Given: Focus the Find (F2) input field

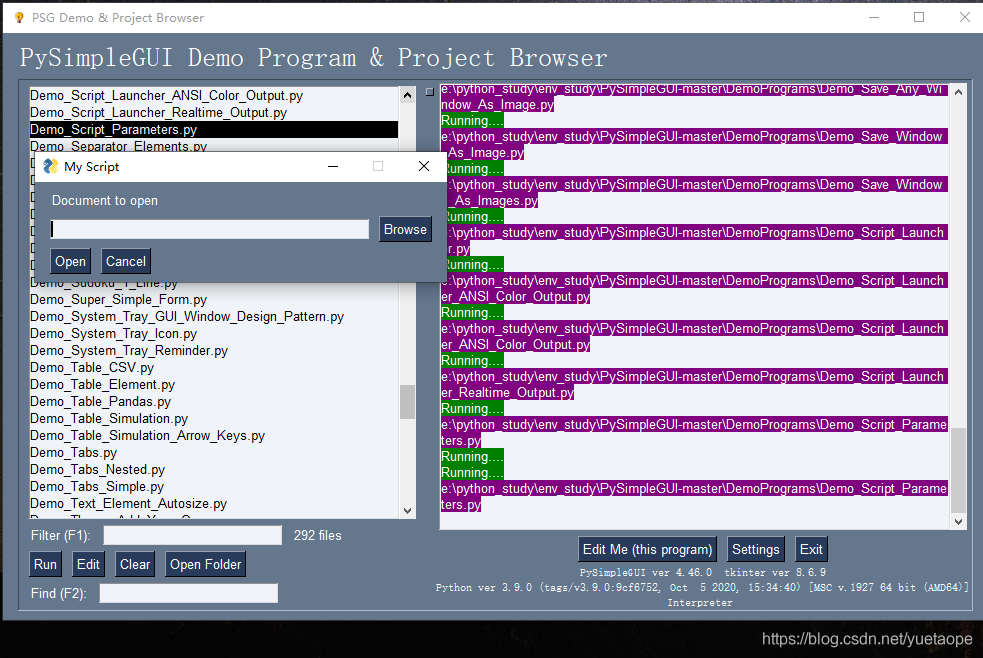Looking at the screenshot, I should click(x=189, y=593).
